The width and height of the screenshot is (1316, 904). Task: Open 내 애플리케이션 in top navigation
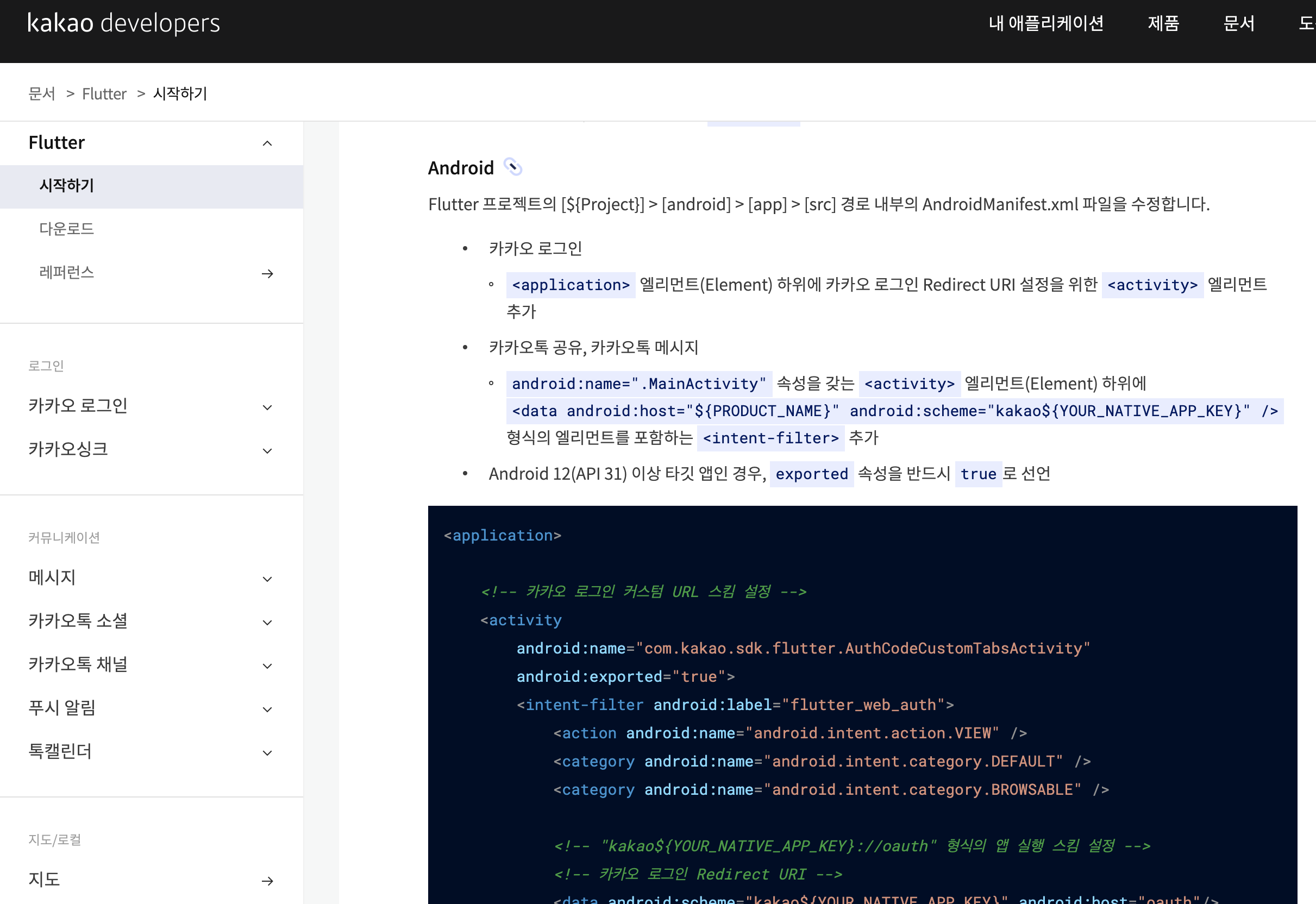(1046, 23)
